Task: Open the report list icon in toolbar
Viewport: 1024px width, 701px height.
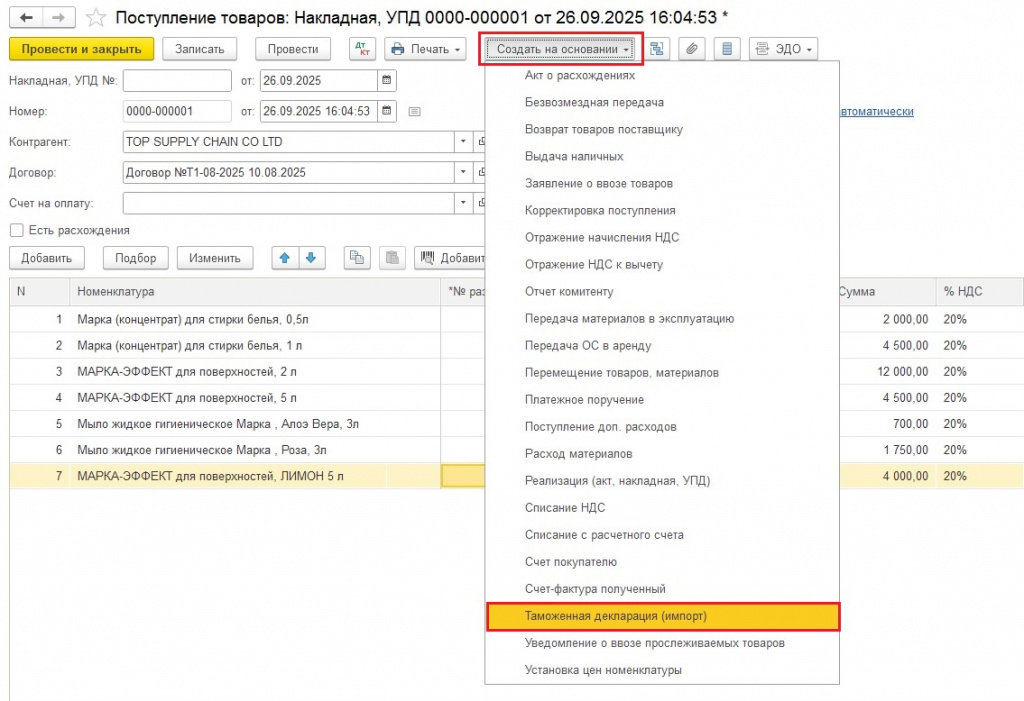Action: tap(727, 49)
